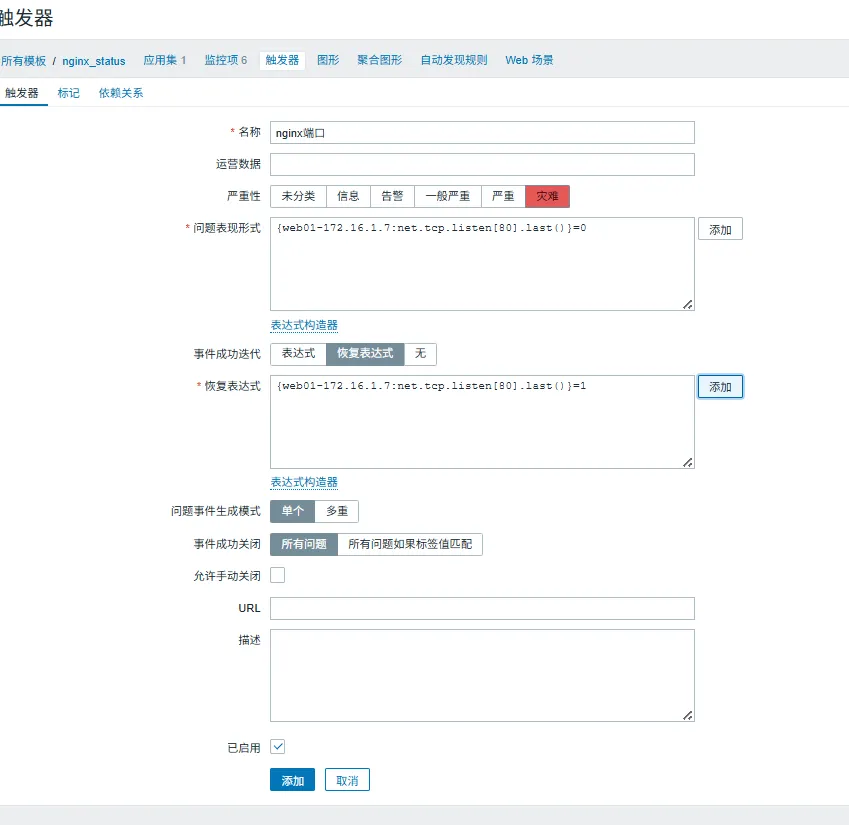Focus the URL text field
The image size is (849, 825).
(x=482, y=609)
